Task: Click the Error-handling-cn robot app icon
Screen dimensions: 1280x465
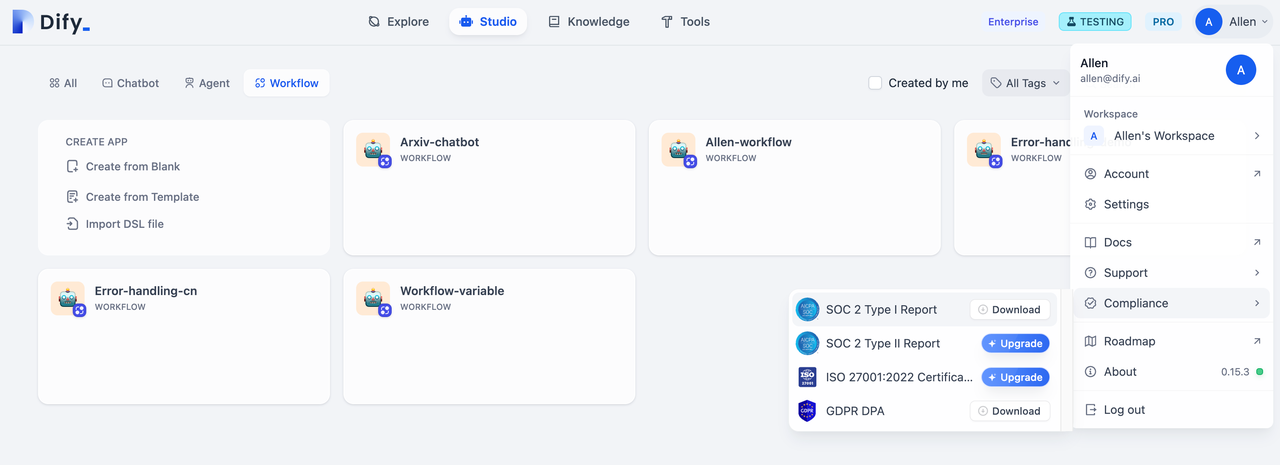Action: (68, 299)
